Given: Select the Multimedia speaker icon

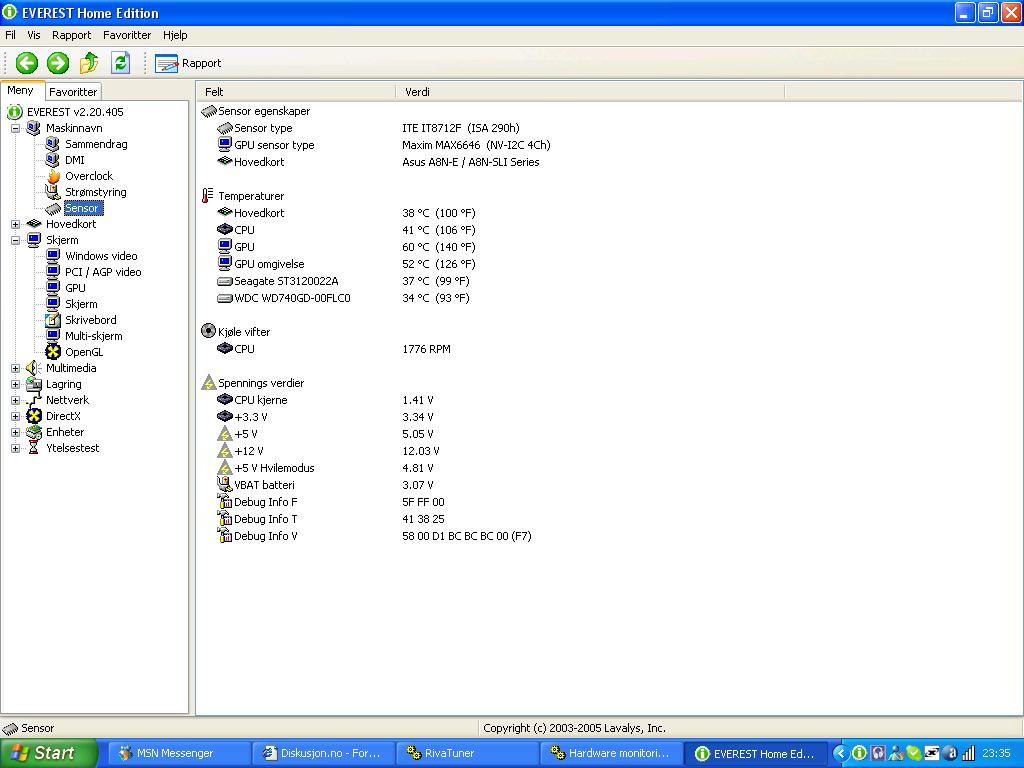Looking at the screenshot, I should 34,368.
